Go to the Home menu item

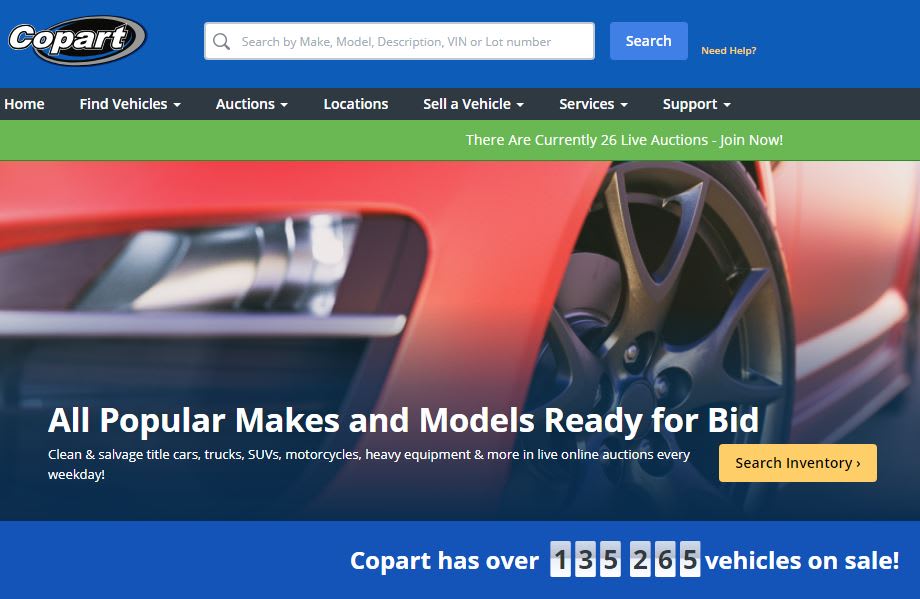(x=24, y=104)
